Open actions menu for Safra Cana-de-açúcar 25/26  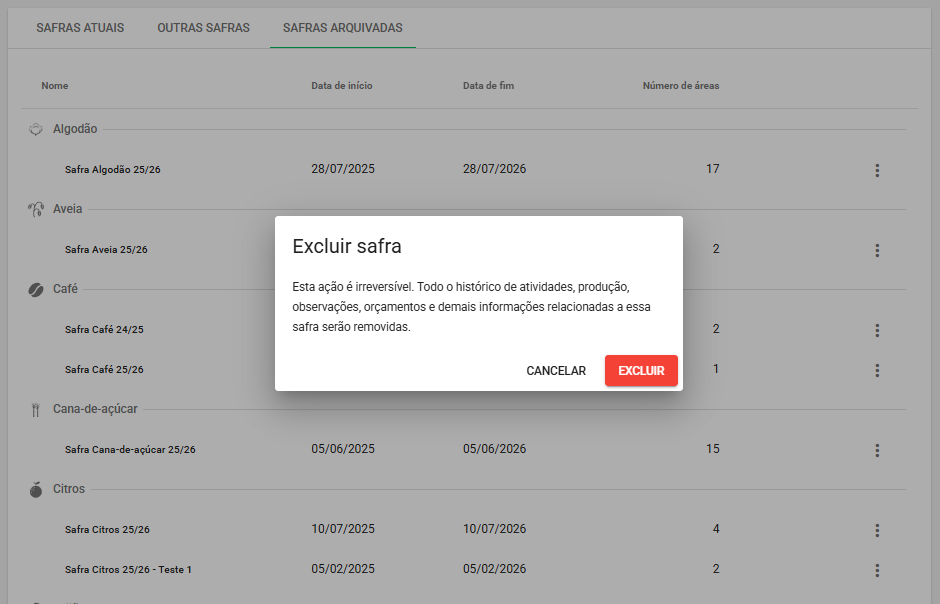pyautogui.click(x=877, y=450)
